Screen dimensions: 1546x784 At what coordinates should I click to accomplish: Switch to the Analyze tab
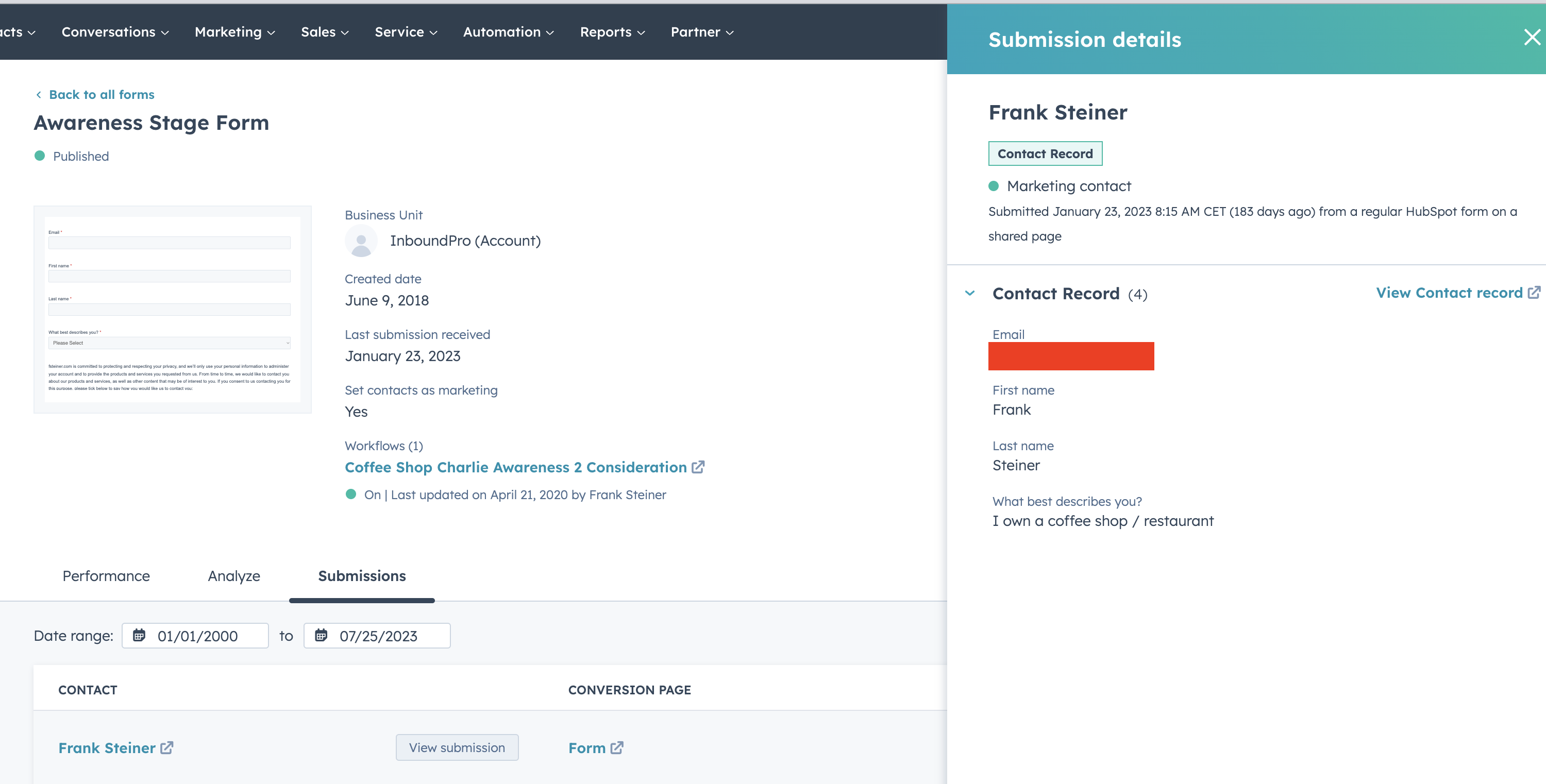(x=233, y=576)
